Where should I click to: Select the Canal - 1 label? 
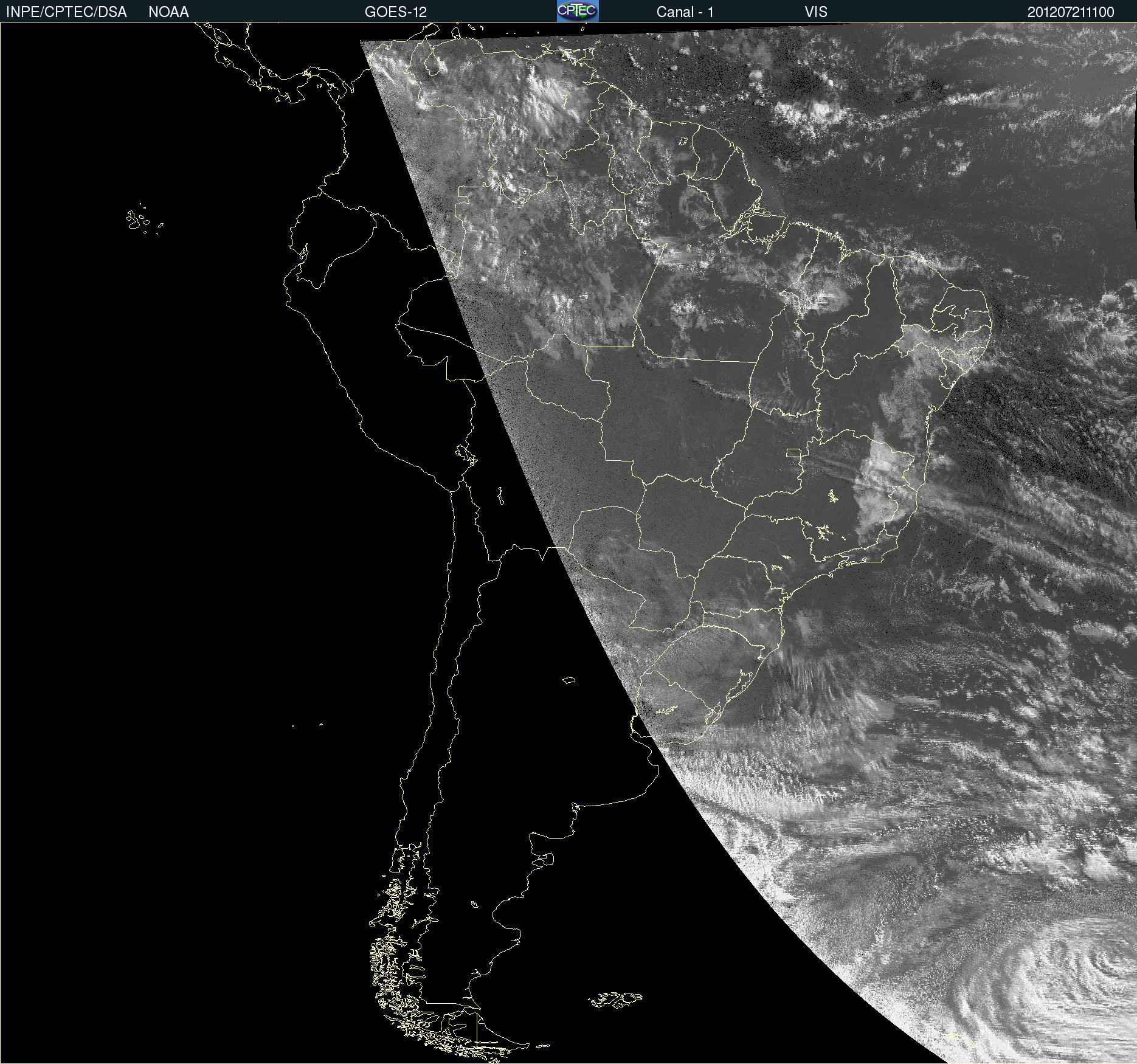[x=685, y=12]
